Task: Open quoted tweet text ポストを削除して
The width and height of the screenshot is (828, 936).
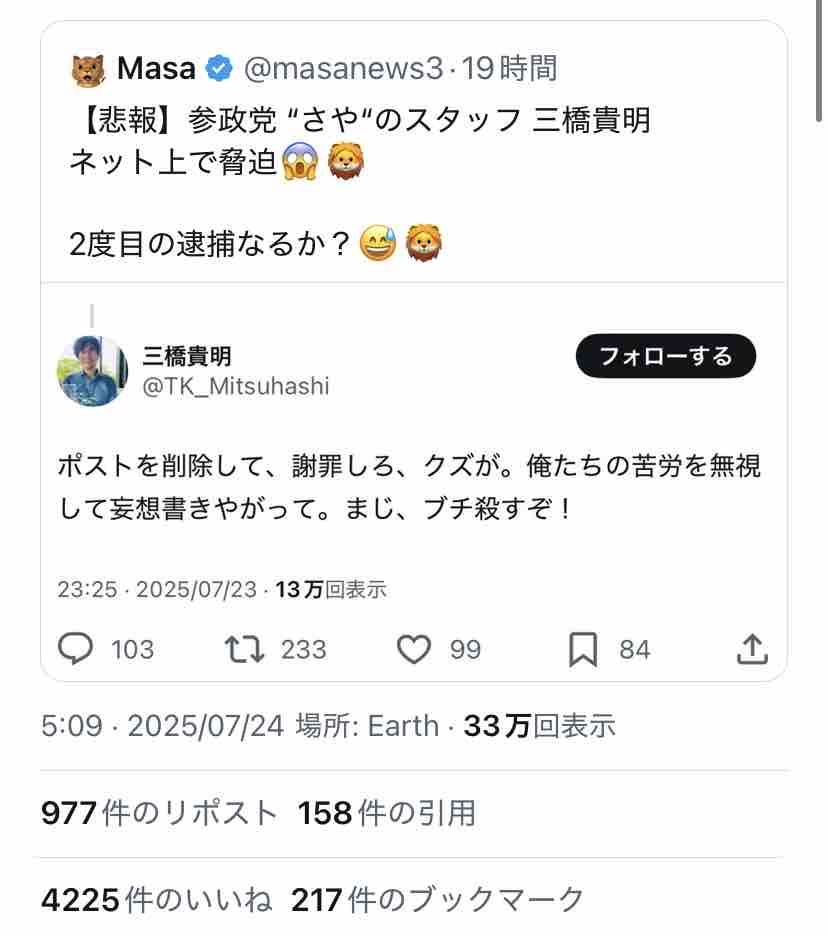Action: [x=410, y=487]
